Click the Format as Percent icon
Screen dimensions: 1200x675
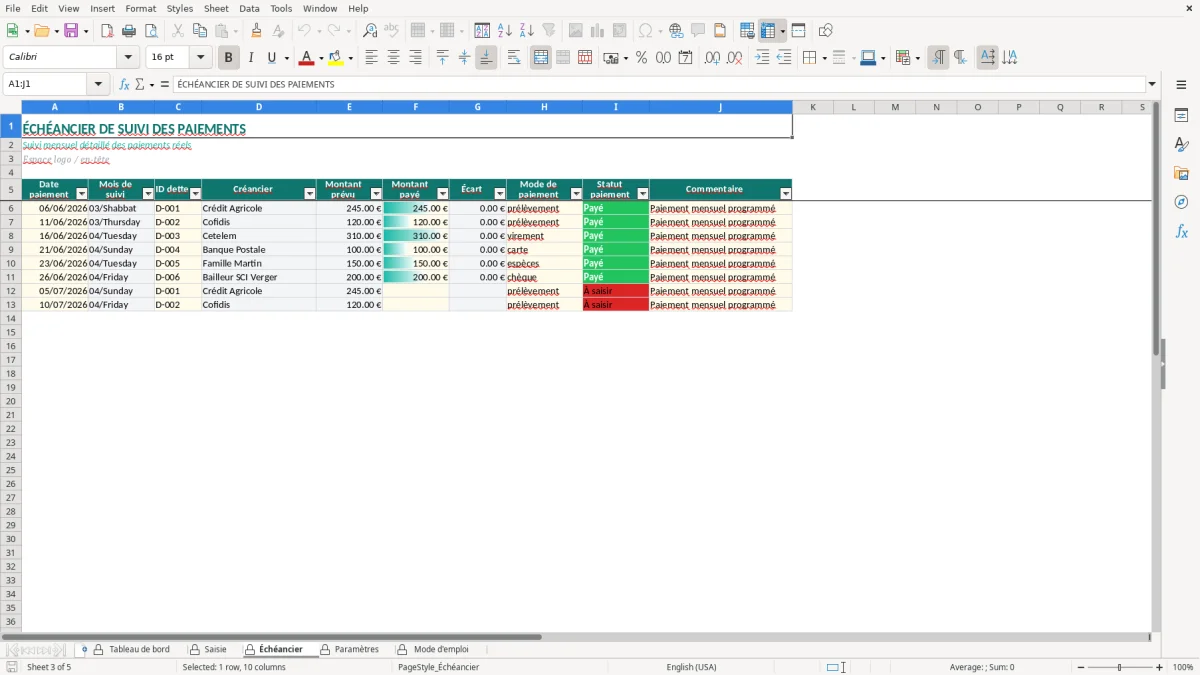point(641,58)
